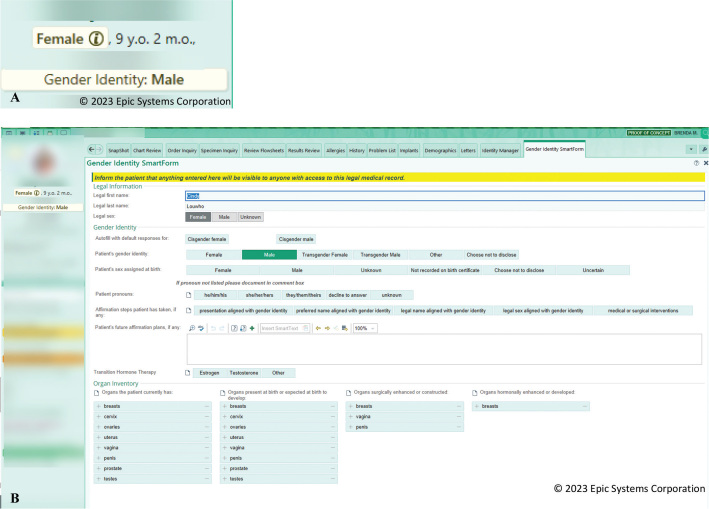
Task: Click the plus on testes in the currently has list
Action: coord(98,479)
